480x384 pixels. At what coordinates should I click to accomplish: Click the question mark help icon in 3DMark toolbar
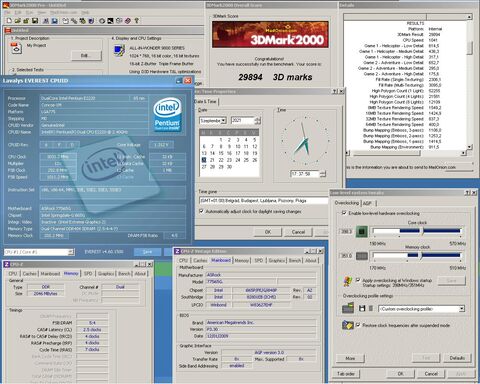pyautogui.click(x=136, y=21)
